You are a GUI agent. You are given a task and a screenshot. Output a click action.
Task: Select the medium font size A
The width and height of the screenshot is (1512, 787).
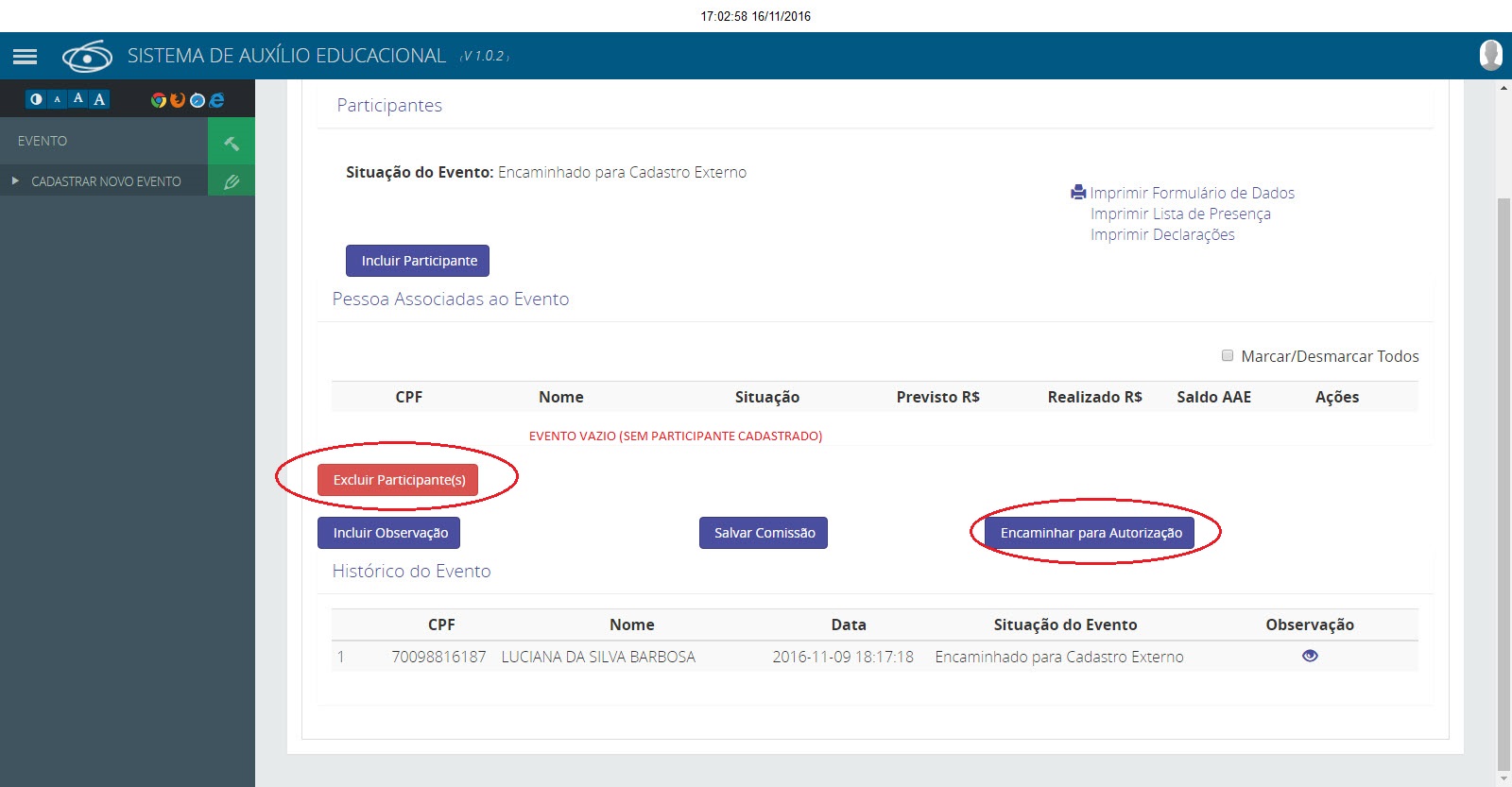78,99
